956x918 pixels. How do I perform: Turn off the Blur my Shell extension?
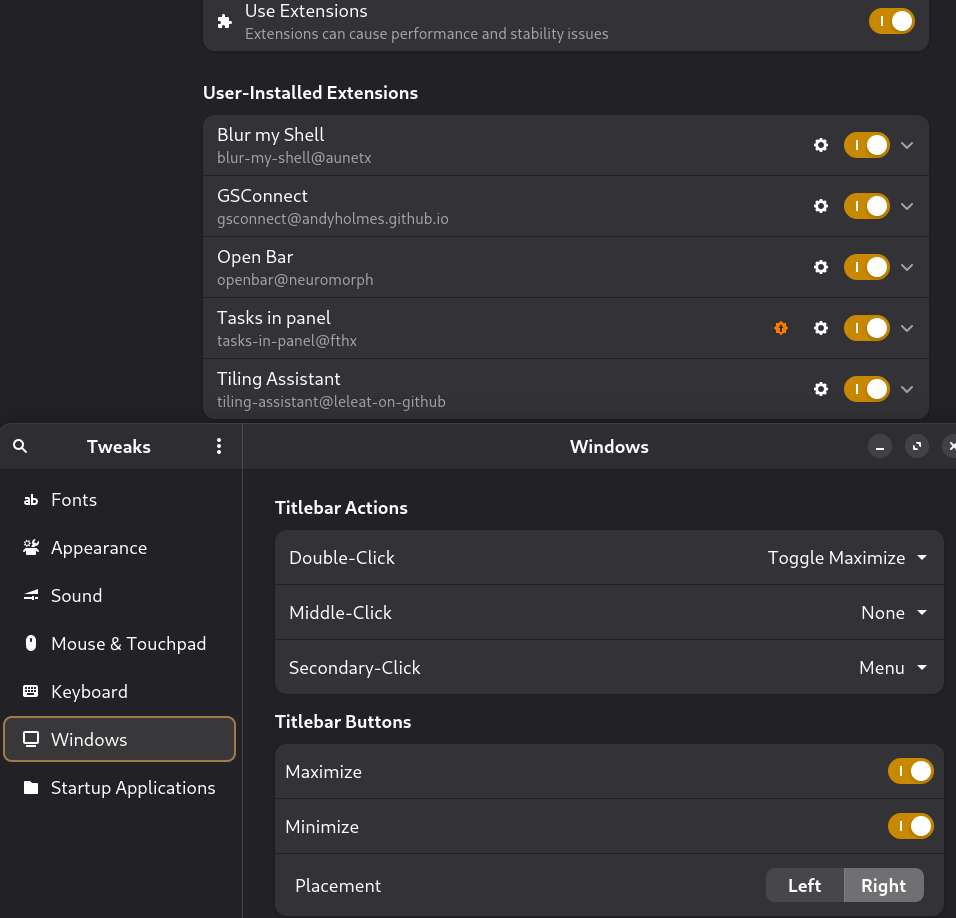click(x=866, y=145)
